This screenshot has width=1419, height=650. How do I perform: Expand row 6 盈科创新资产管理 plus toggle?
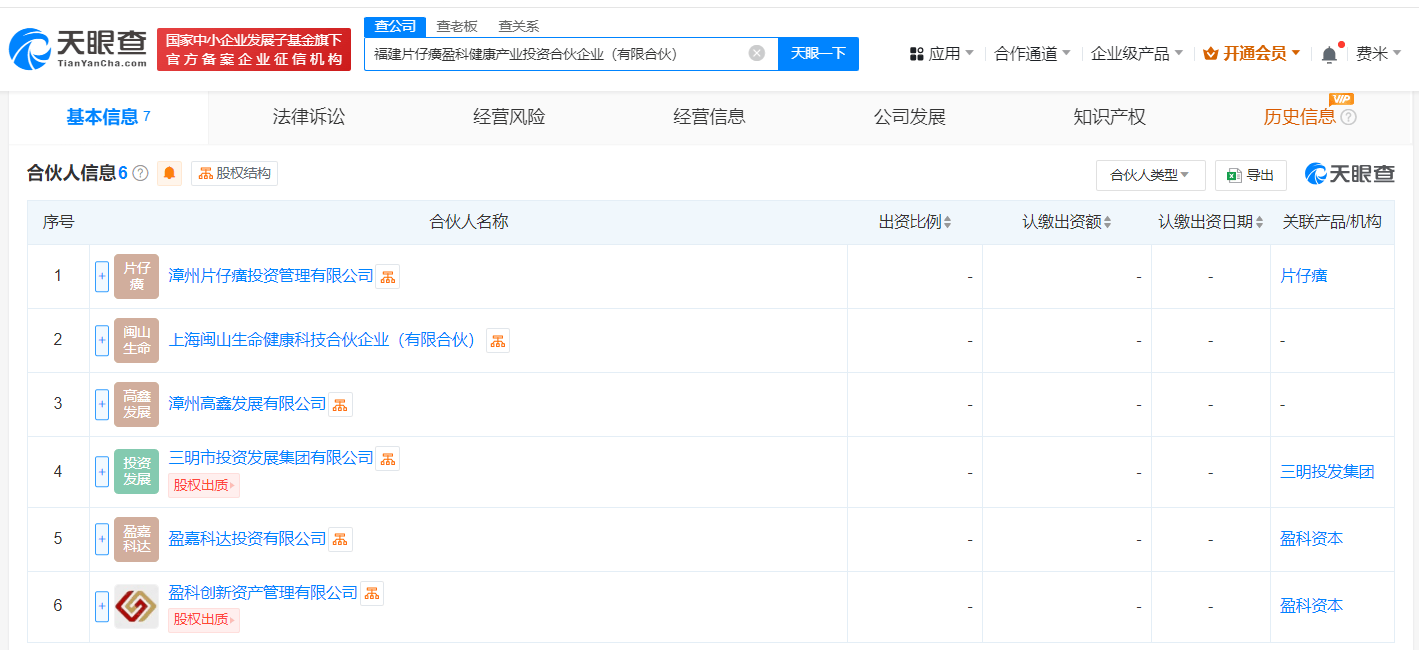tap(102, 606)
